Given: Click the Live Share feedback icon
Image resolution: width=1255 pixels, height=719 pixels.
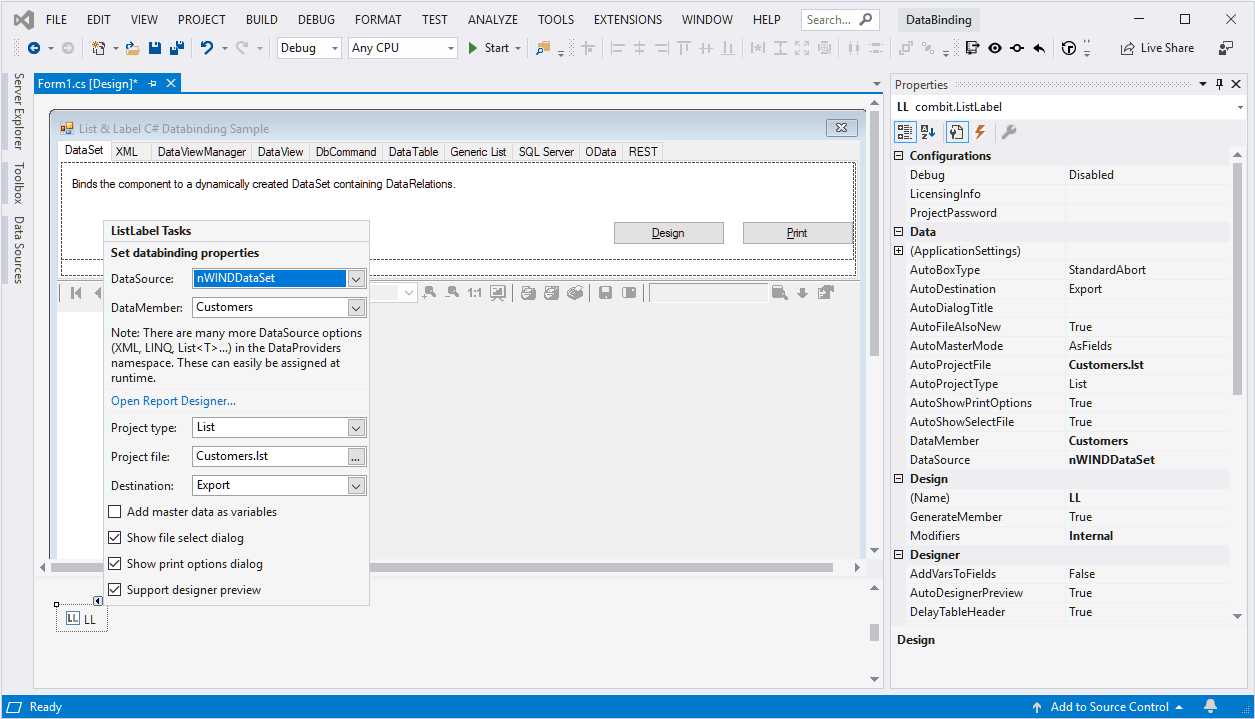Looking at the screenshot, I should [1226, 48].
